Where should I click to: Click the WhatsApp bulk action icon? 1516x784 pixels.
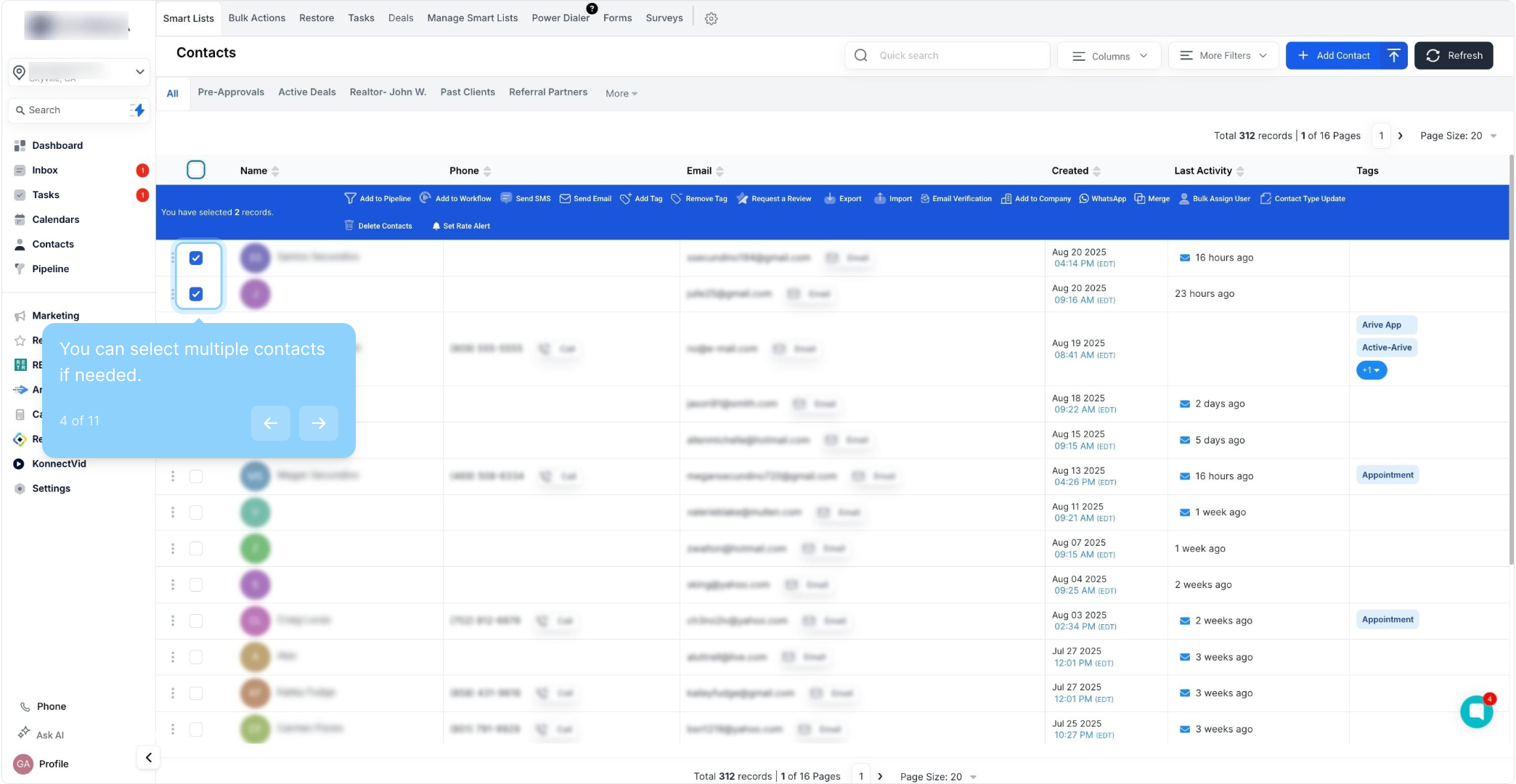[x=1084, y=198]
